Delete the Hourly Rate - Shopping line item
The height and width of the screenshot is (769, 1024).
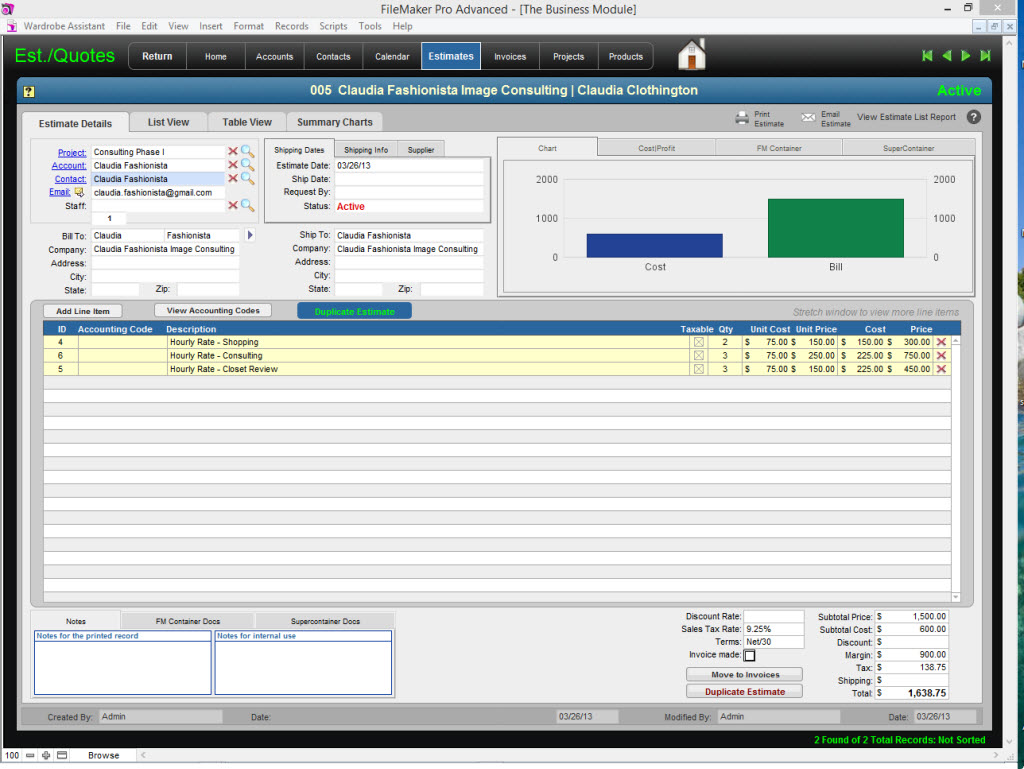tap(941, 342)
